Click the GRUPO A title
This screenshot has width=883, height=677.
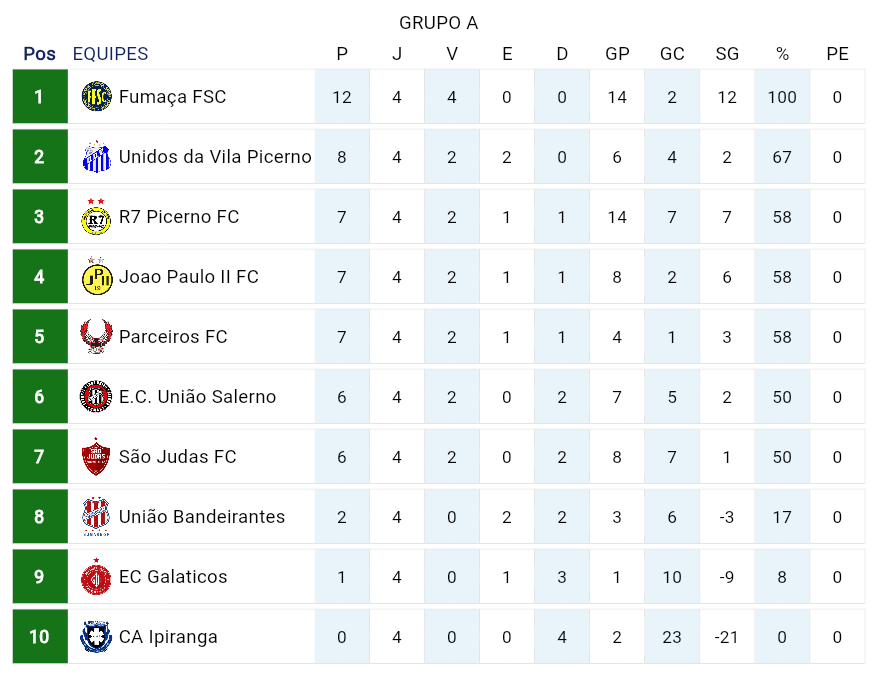[x=438, y=23]
